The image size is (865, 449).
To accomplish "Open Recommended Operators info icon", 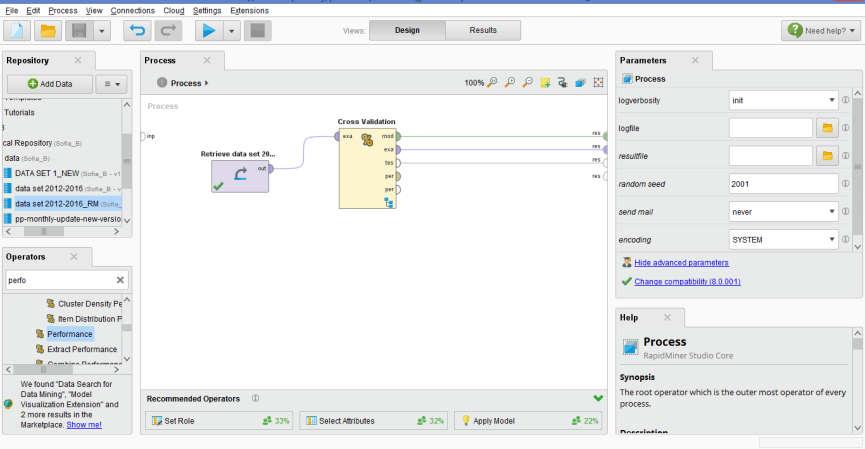I will pos(255,398).
